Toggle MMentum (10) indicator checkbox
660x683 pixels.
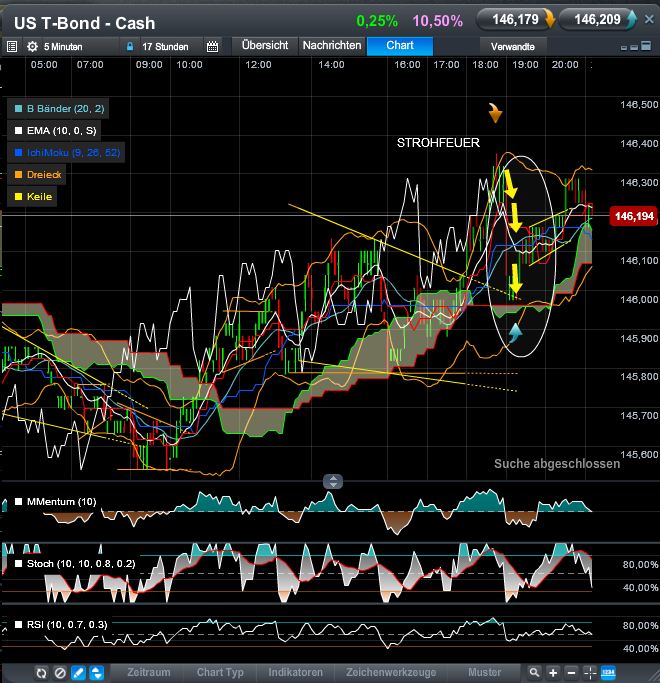(18, 502)
